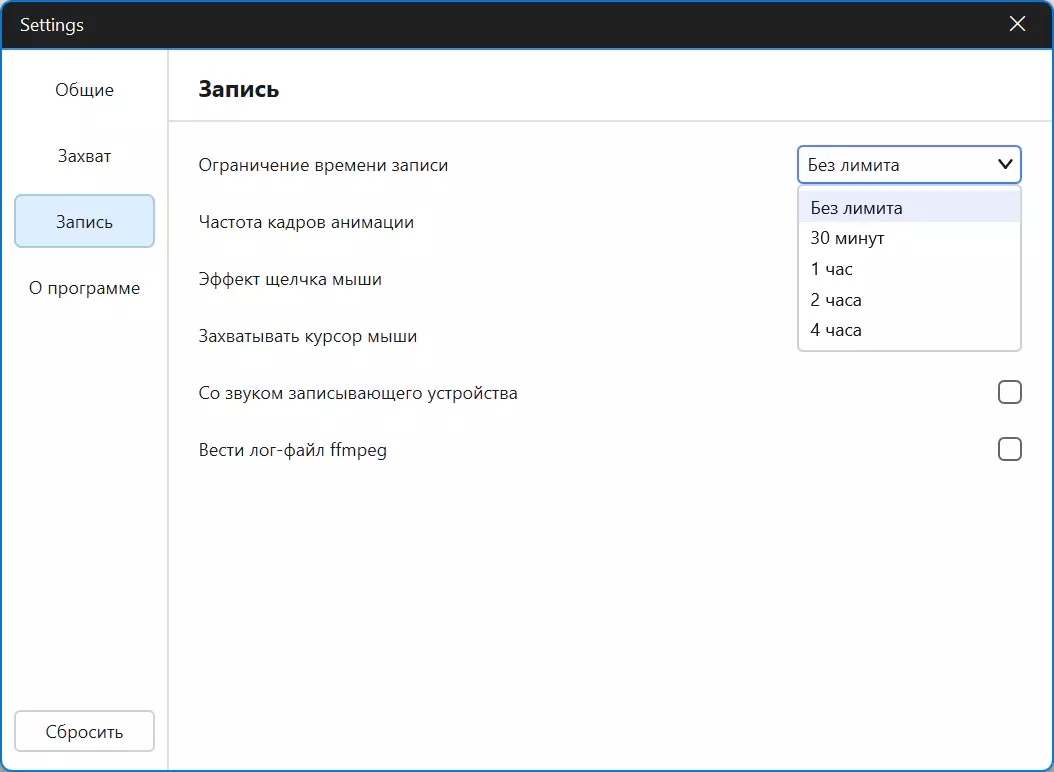The image size is (1054, 772).
Task: Close the Settings window
Action: click(1017, 24)
